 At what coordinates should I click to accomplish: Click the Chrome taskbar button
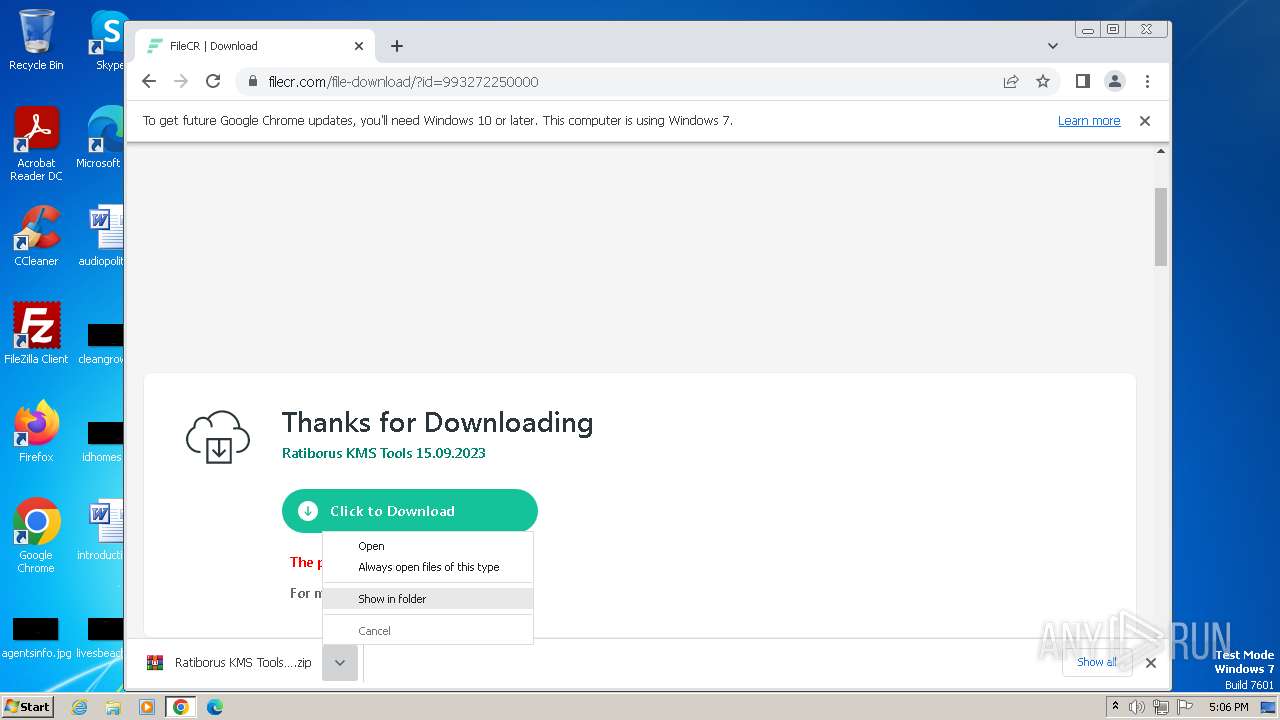pos(181,707)
